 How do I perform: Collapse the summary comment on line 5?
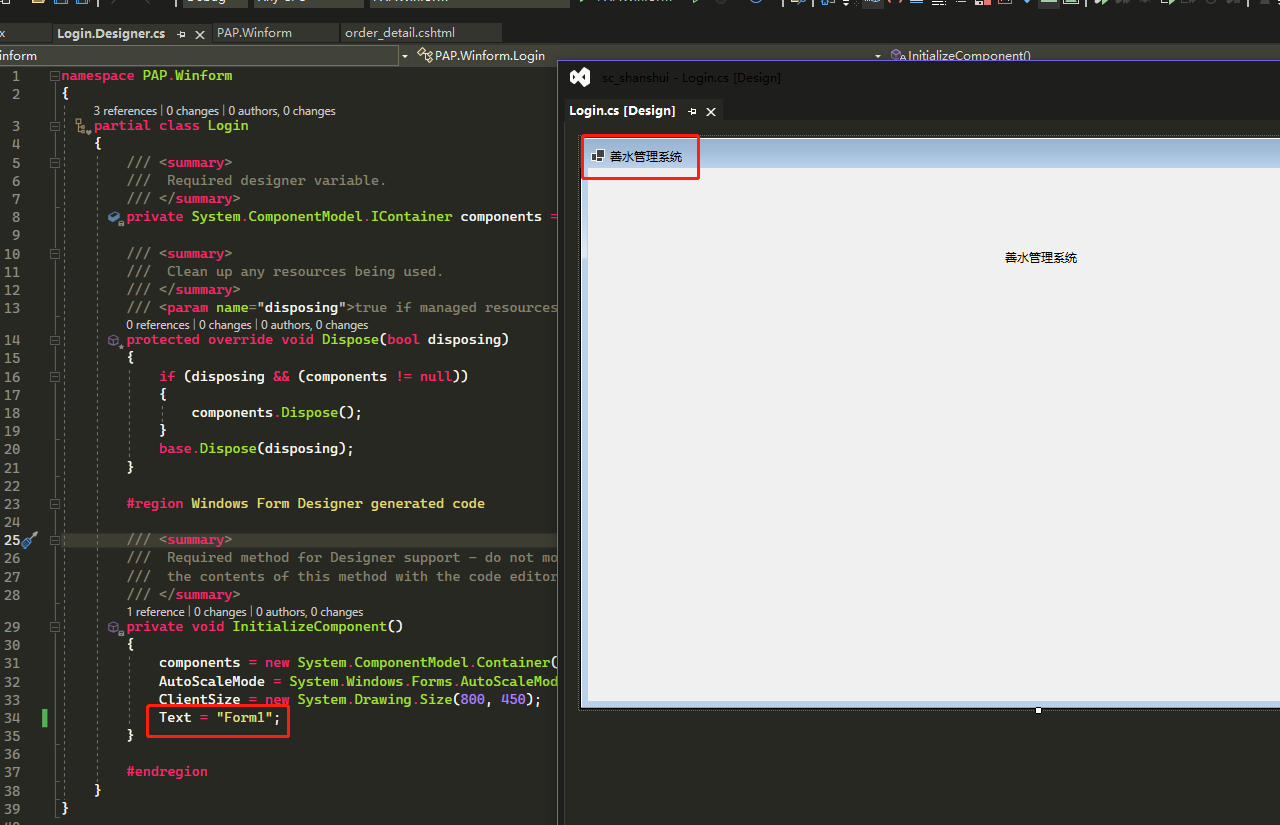click(55, 163)
